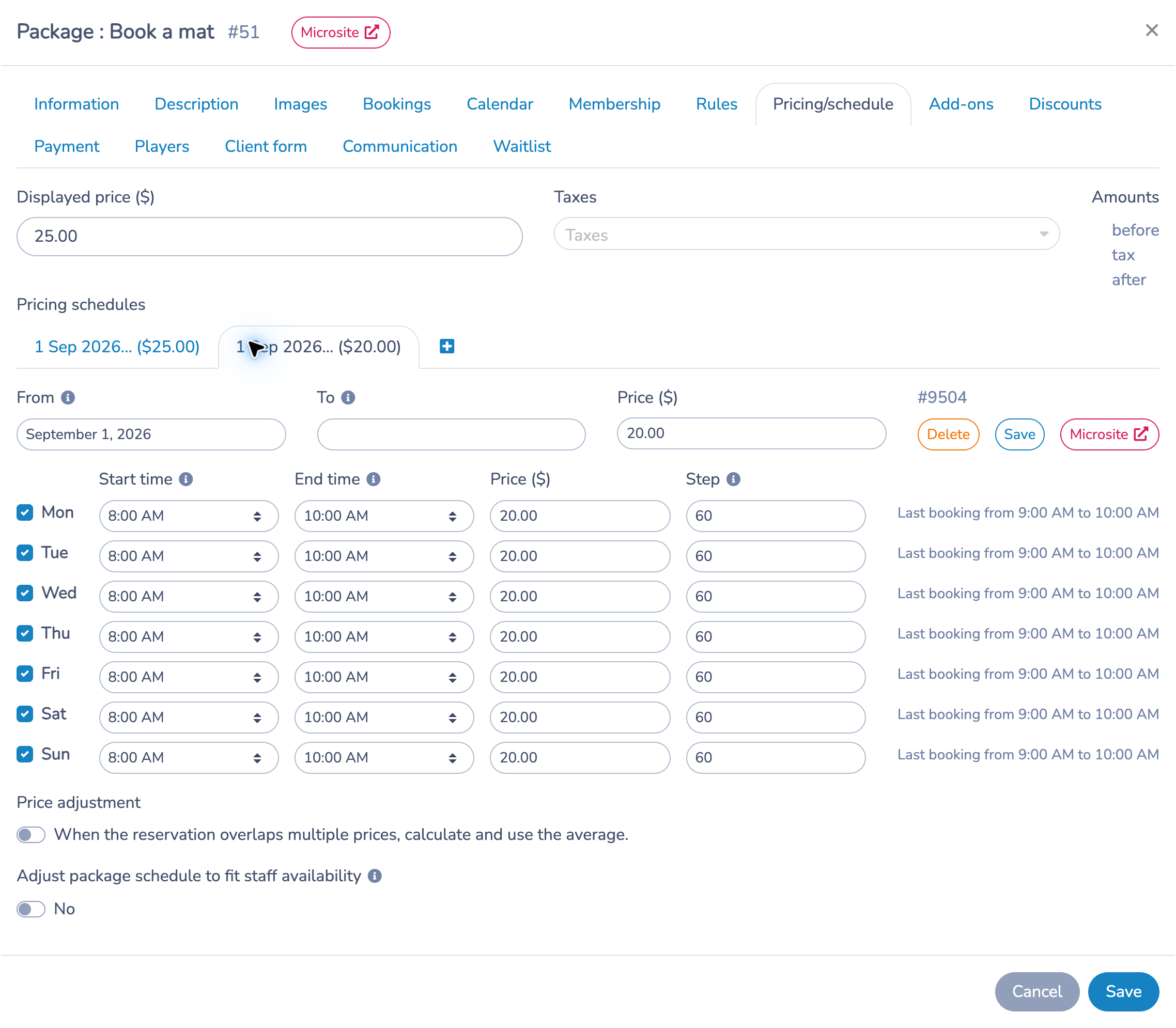The image size is (1176, 1028).
Task: Open Mon end time dropdown
Action: coord(384,516)
